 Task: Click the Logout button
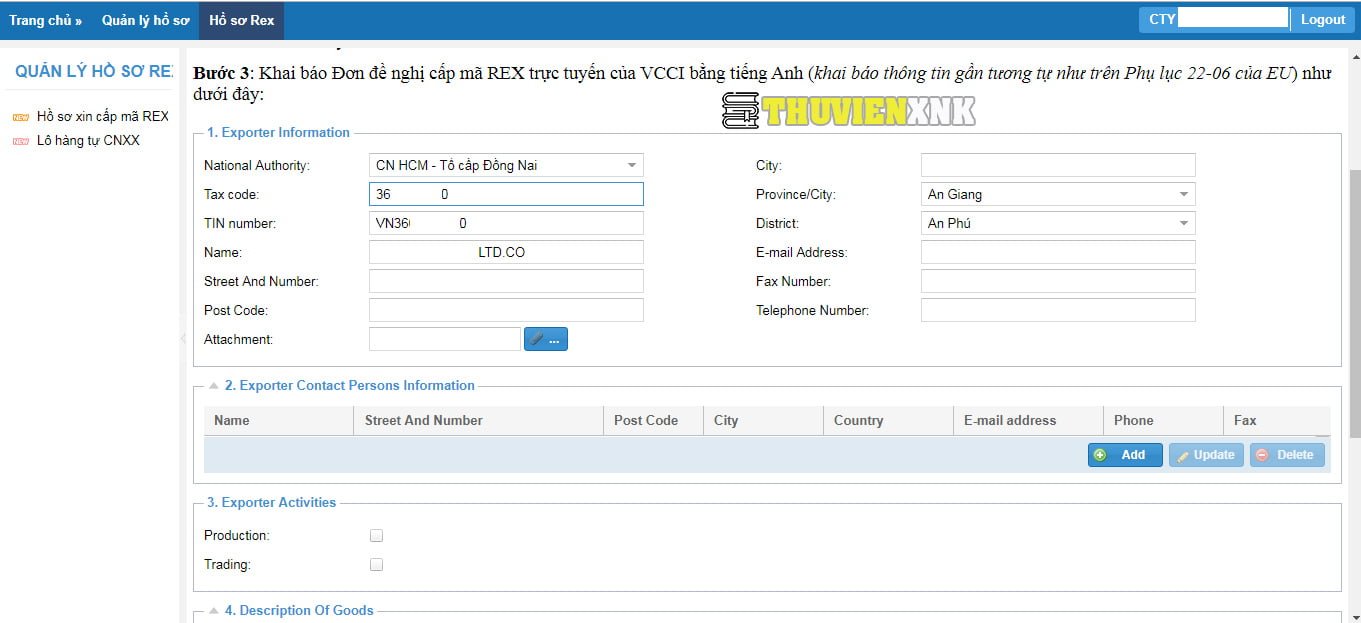tap(1323, 19)
